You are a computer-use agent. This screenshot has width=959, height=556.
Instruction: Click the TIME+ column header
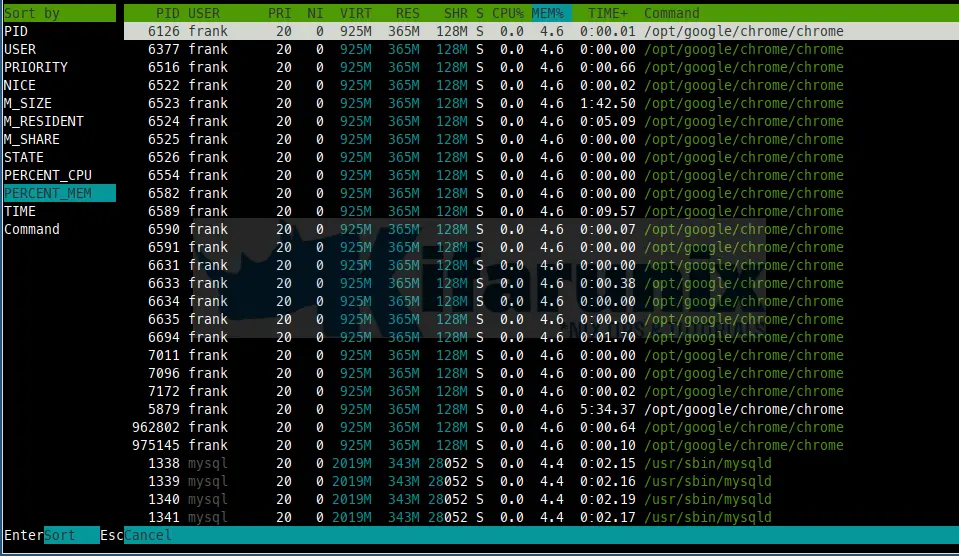click(607, 13)
